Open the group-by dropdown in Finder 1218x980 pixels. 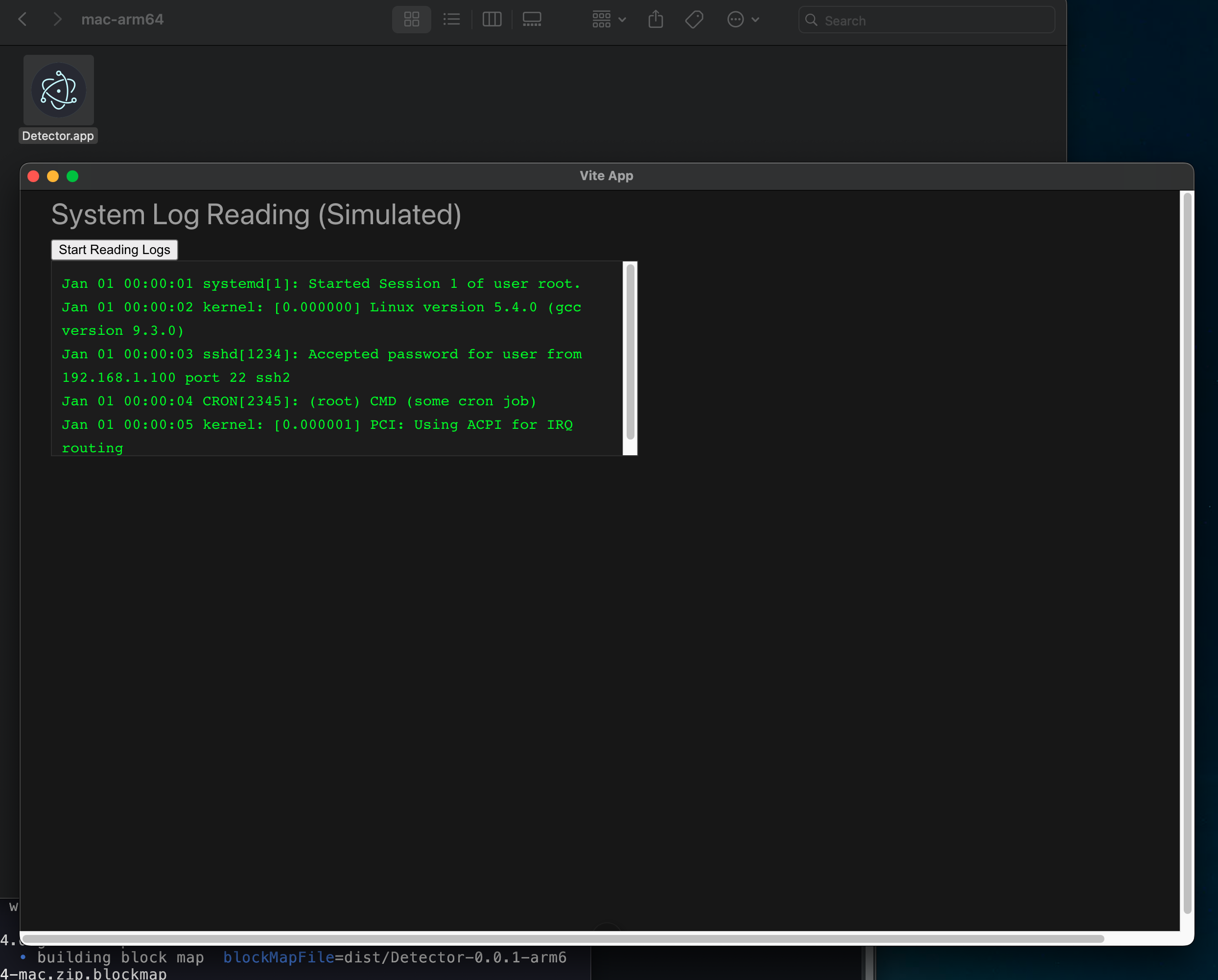609,20
